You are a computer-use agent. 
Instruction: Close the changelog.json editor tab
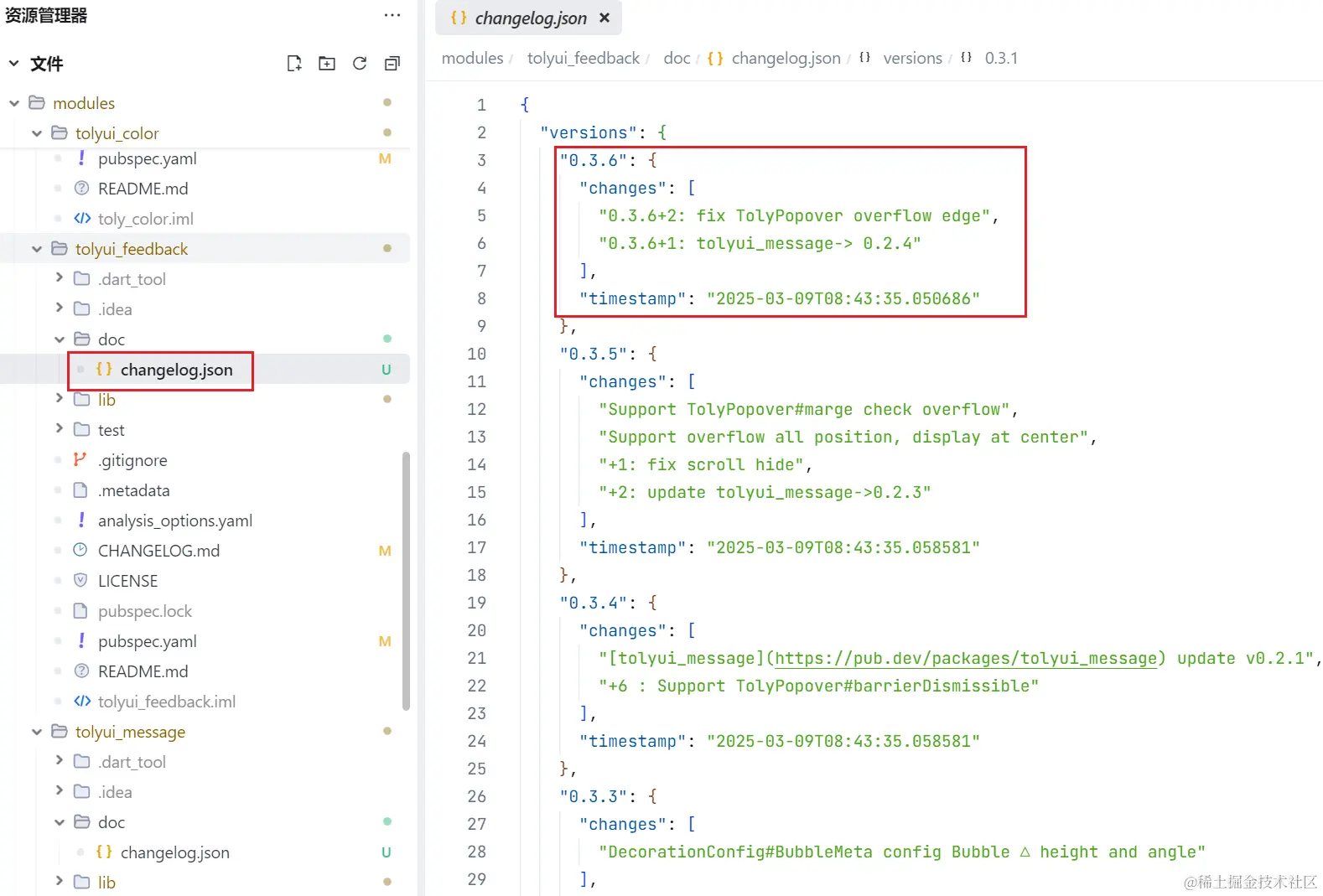pos(604,18)
